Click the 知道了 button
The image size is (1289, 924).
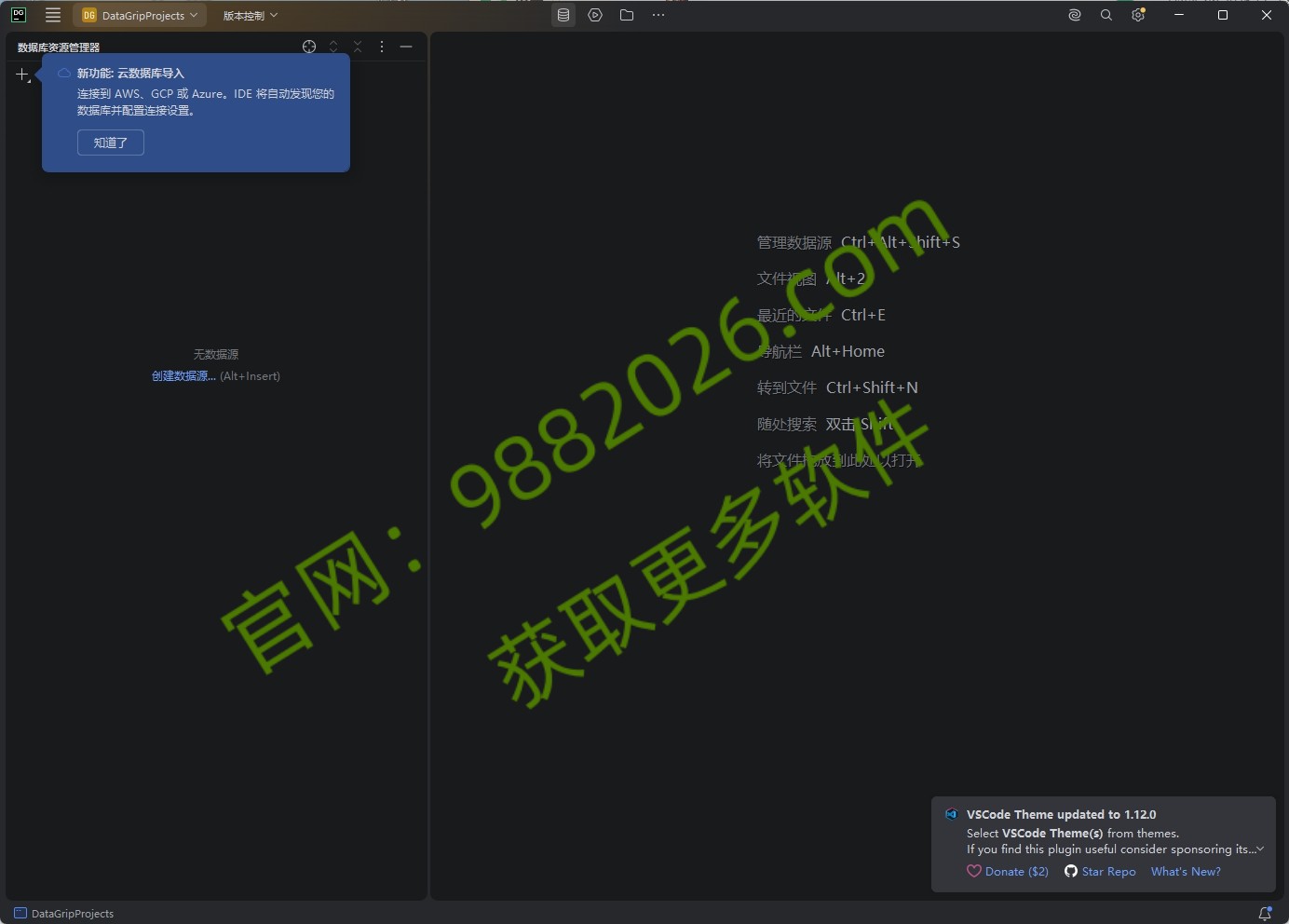(x=111, y=143)
